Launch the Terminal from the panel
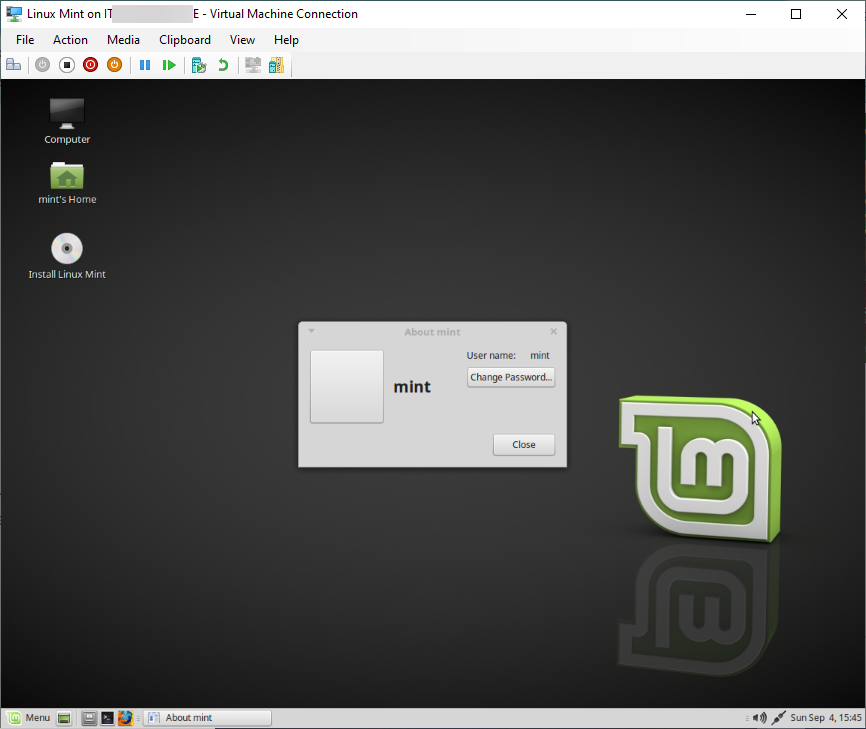This screenshot has width=866, height=729. point(107,718)
